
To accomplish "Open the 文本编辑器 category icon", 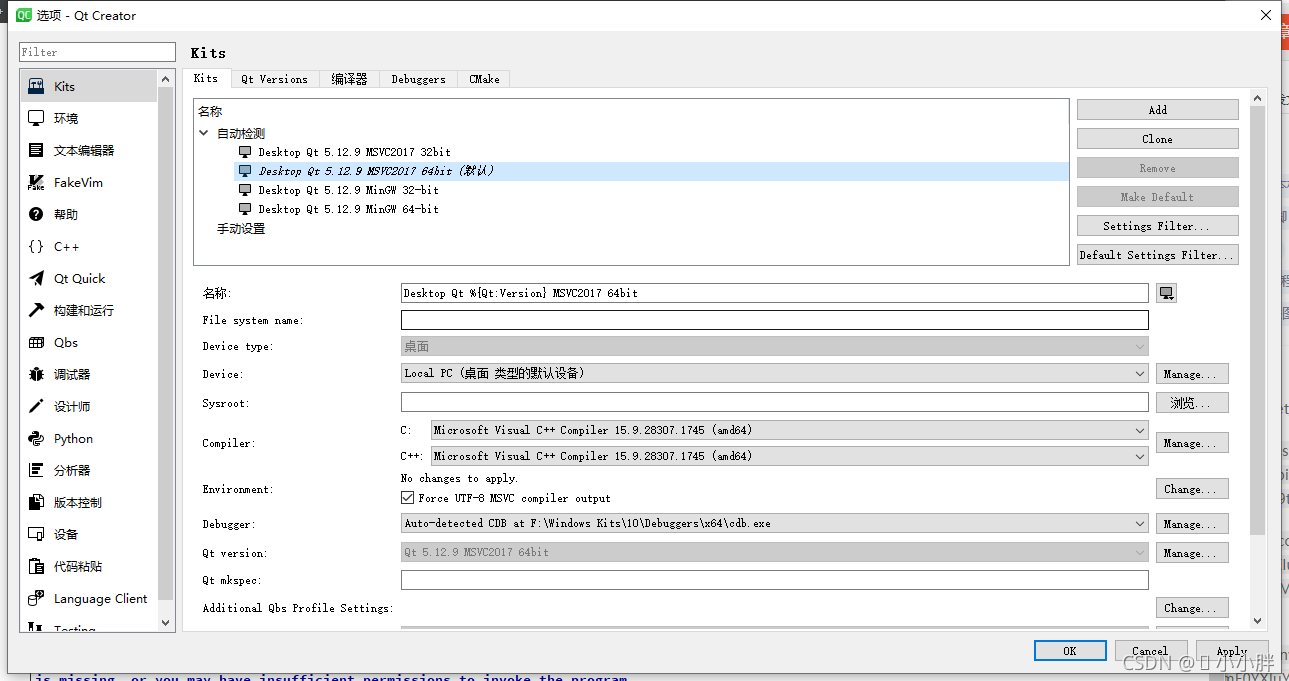I will pos(36,150).
